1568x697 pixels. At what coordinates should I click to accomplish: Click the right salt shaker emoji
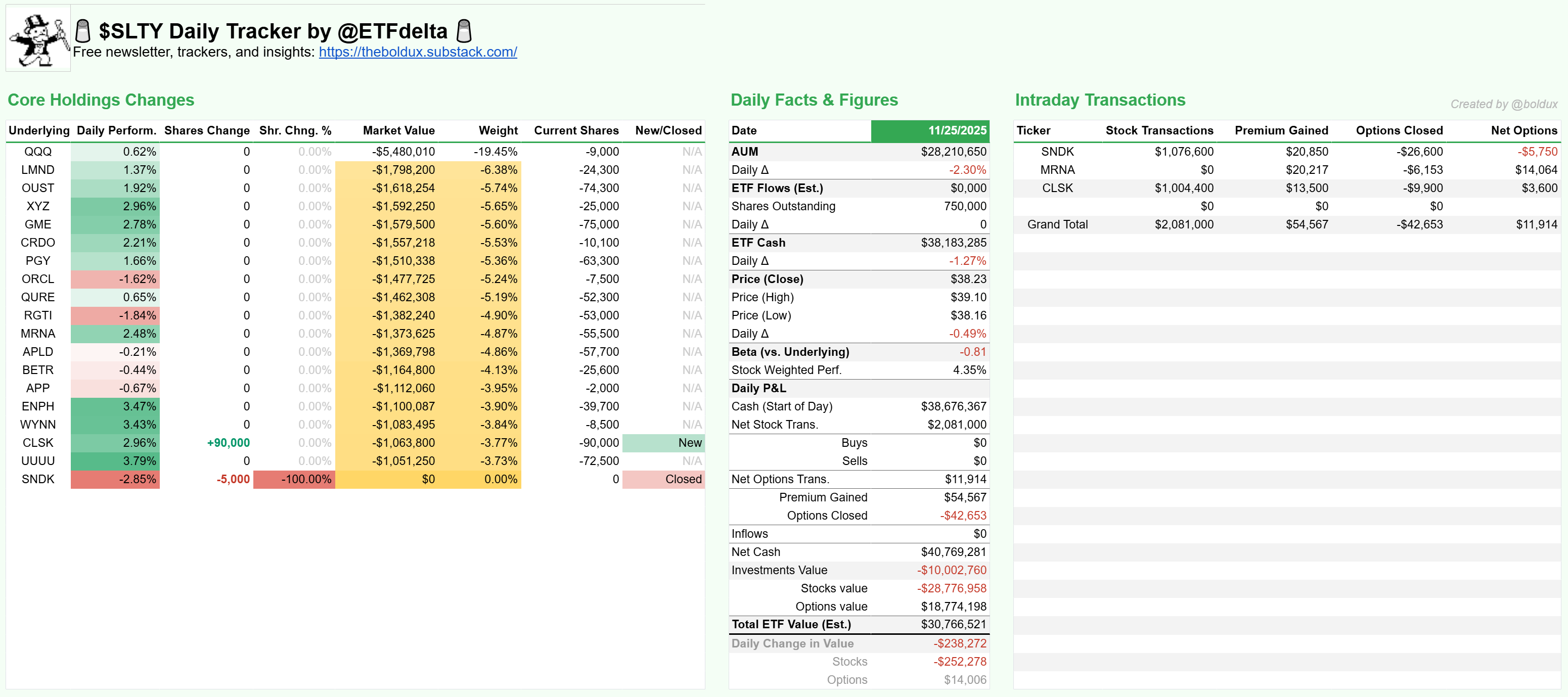pyautogui.click(x=464, y=31)
